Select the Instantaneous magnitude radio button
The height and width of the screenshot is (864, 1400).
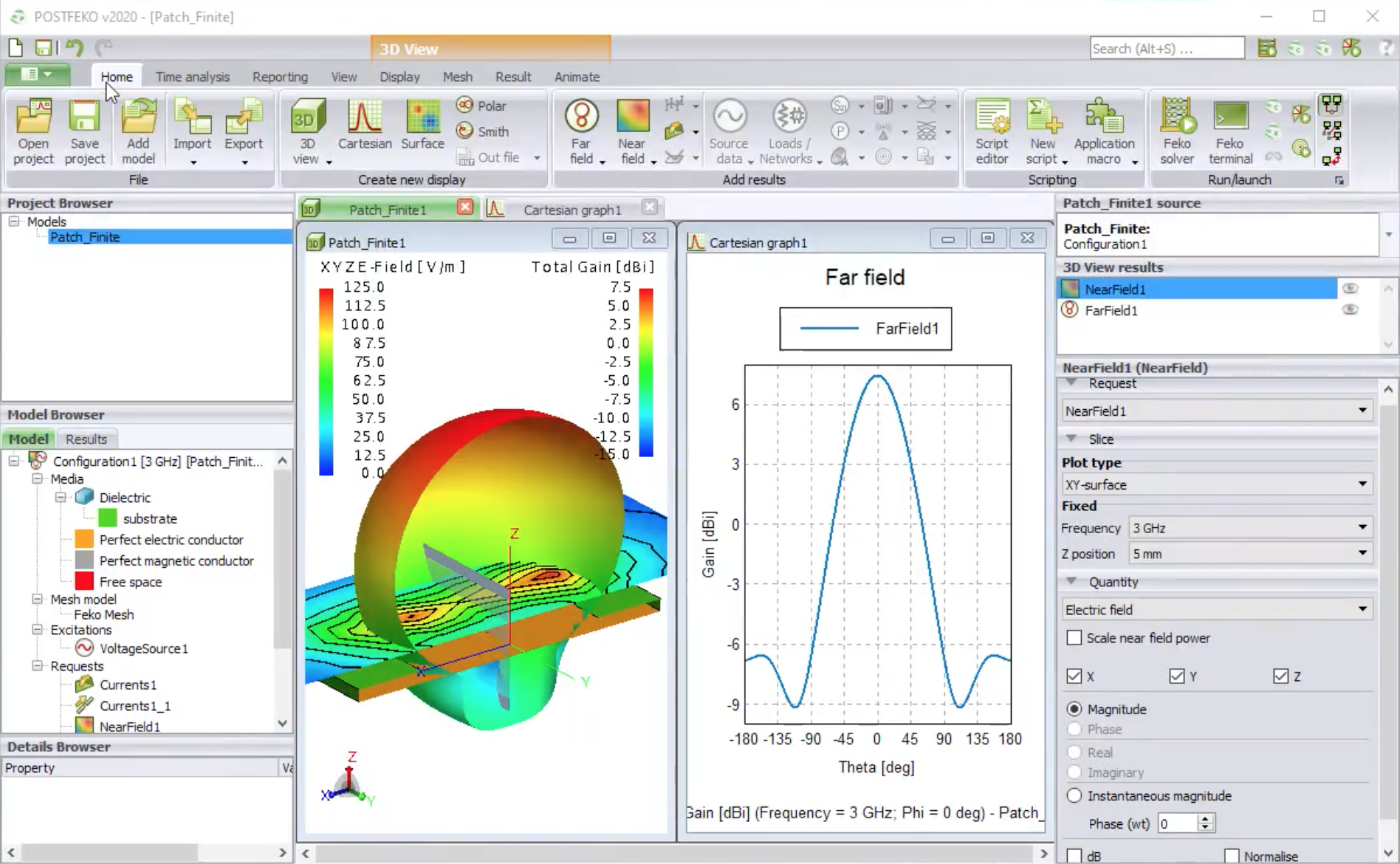point(1074,796)
